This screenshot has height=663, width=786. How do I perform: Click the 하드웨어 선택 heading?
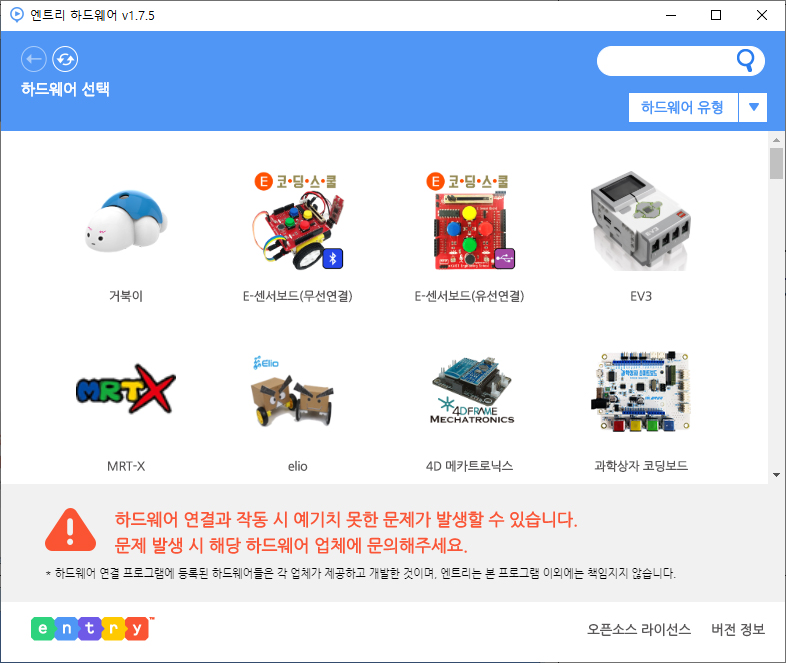(x=65, y=89)
